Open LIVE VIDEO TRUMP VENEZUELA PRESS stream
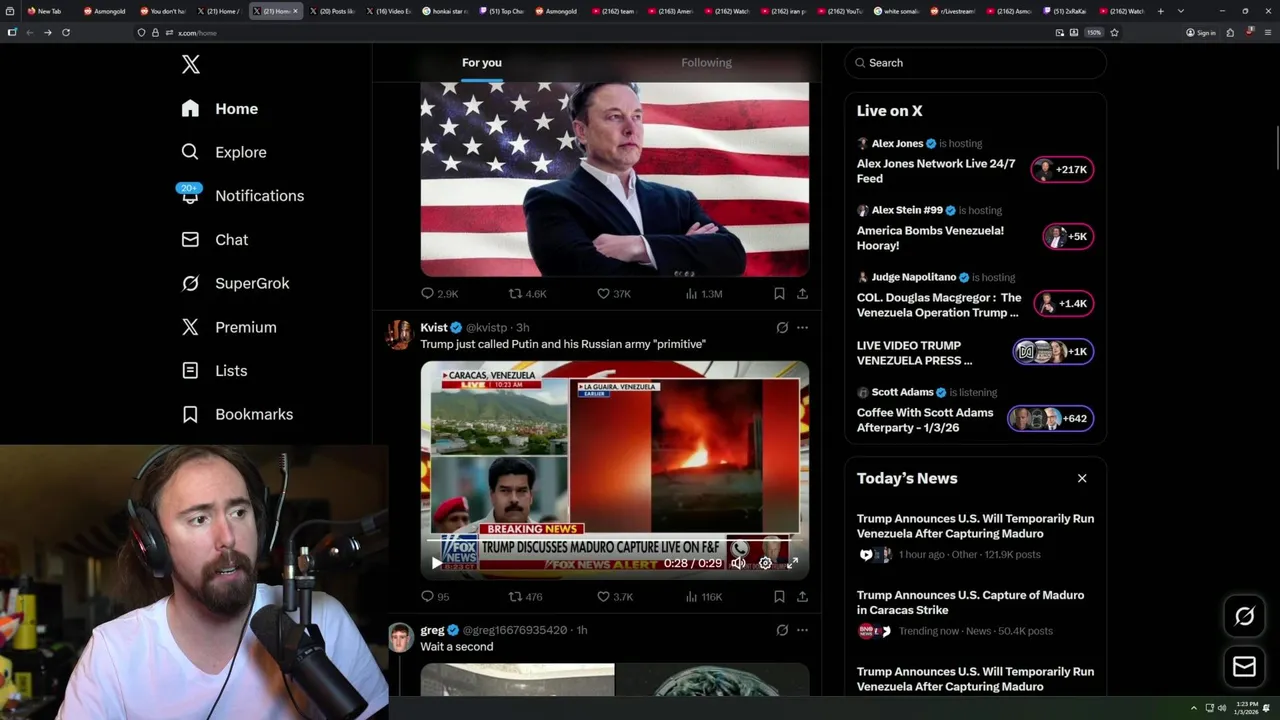 click(914, 353)
